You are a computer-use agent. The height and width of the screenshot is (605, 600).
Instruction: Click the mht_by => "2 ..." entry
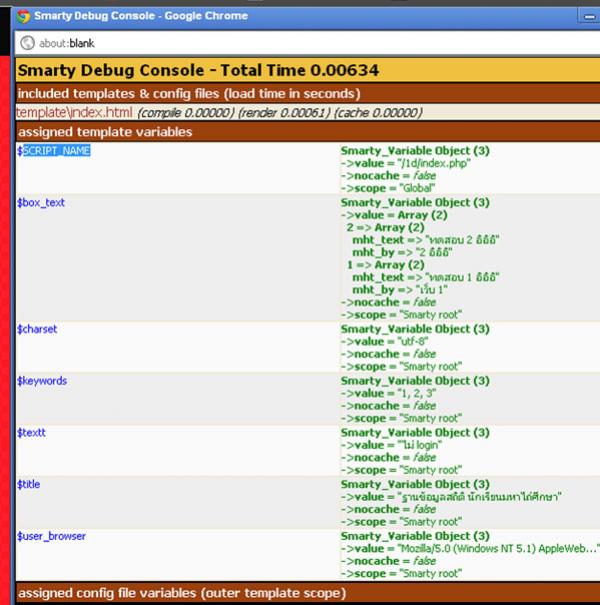[x=402, y=252]
